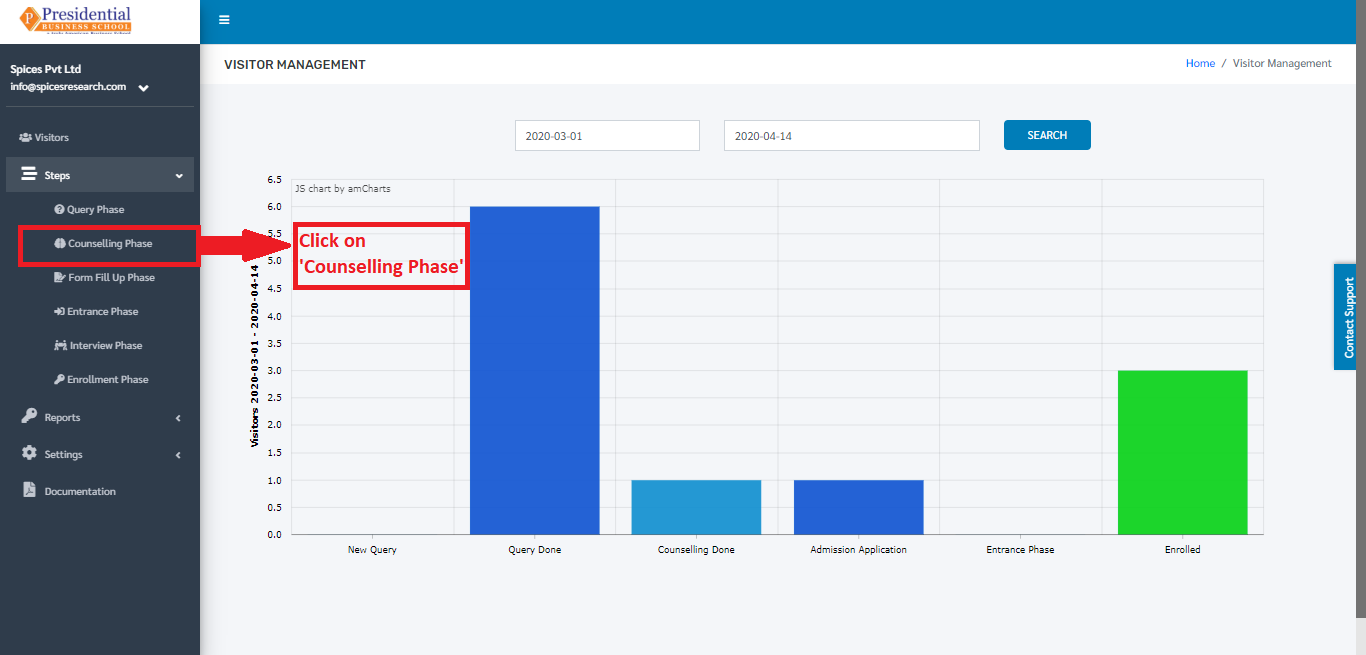This screenshot has width=1366, height=655.
Task: Click the Reports key icon
Action: pyautogui.click(x=29, y=417)
